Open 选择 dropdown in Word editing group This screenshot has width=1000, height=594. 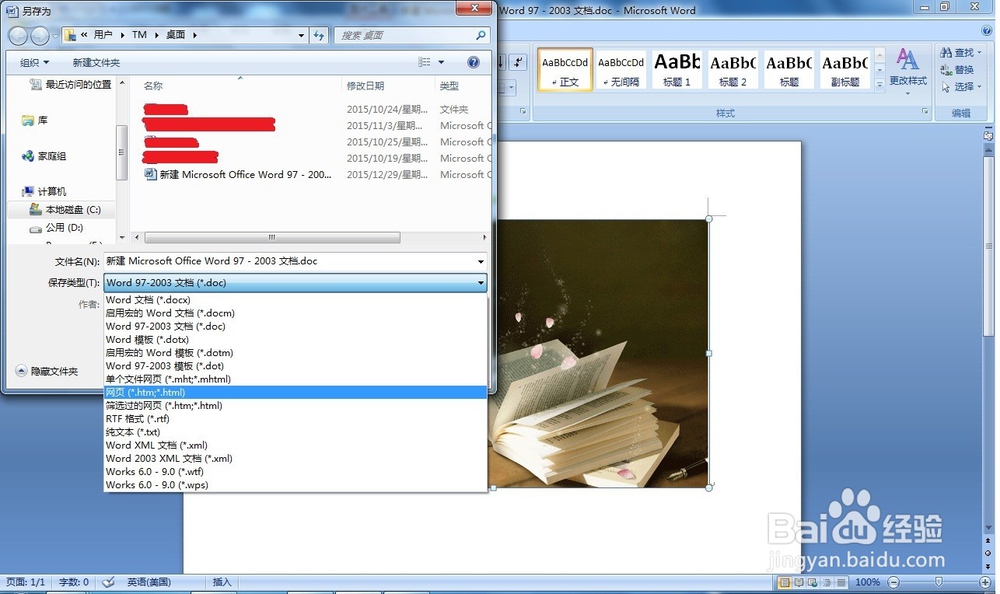[961, 87]
